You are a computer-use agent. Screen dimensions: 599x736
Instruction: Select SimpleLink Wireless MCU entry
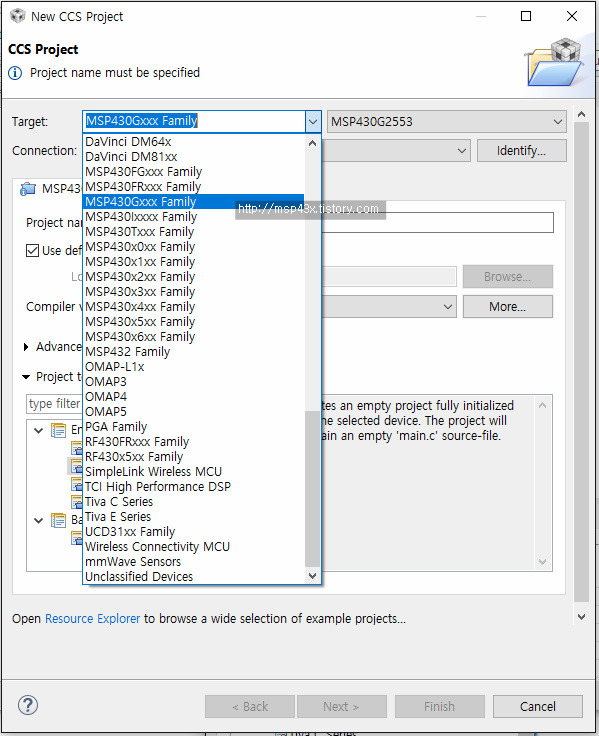[x=193, y=472]
